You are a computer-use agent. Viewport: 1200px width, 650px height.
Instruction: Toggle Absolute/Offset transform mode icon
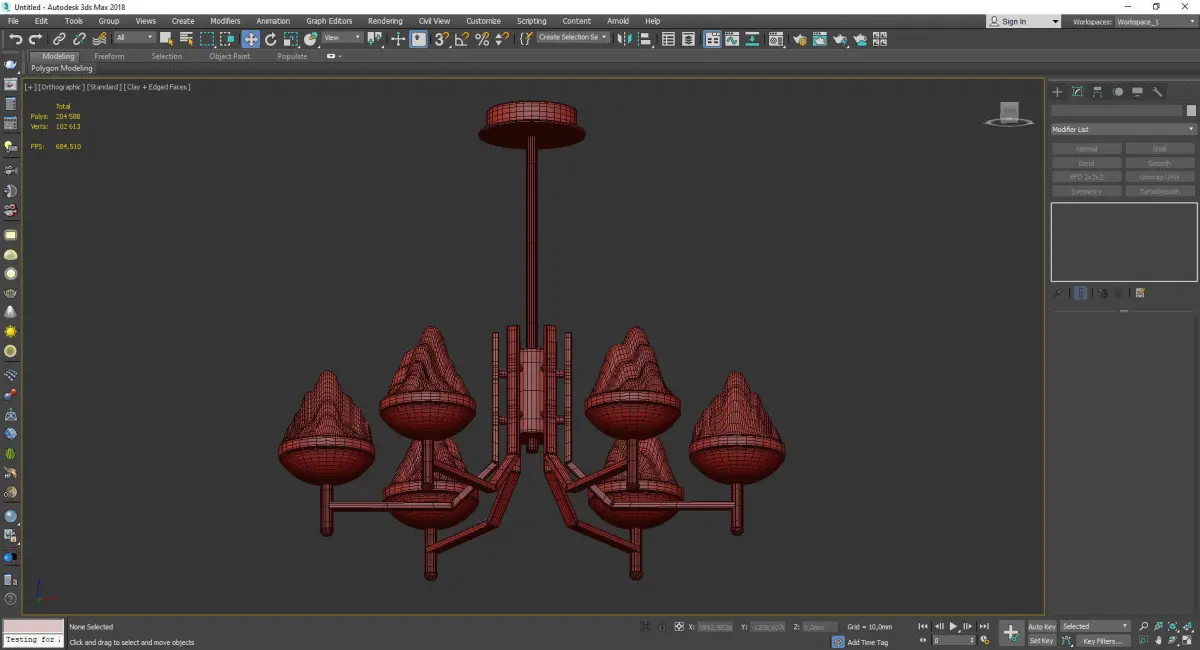tap(679, 626)
